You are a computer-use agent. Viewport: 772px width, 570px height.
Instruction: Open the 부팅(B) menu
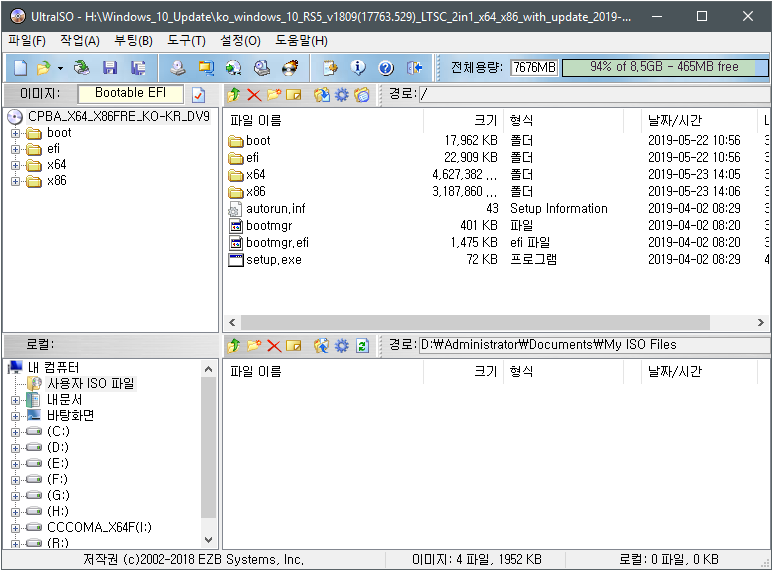click(133, 41)
